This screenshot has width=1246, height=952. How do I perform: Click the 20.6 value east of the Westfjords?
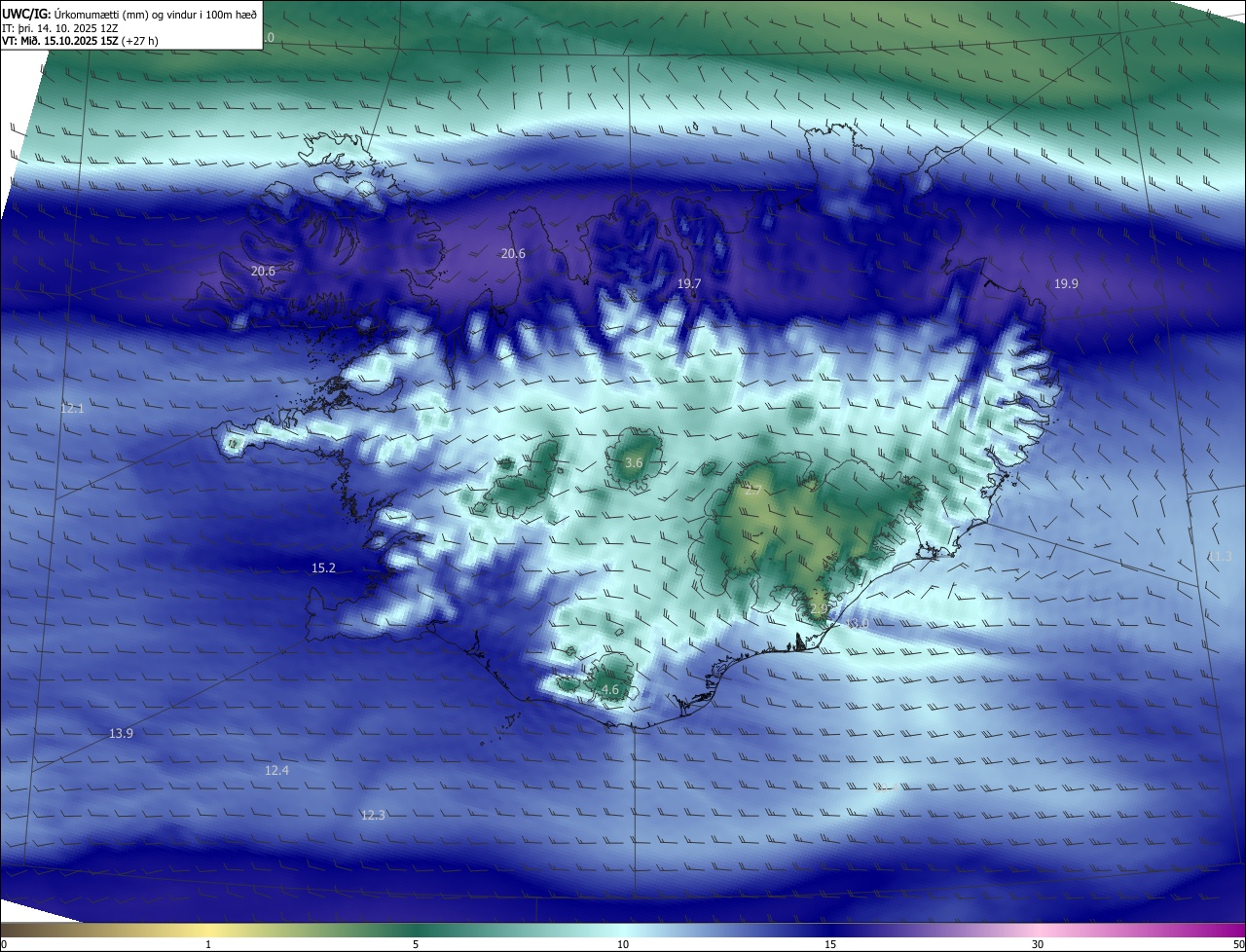coord(513,253)
